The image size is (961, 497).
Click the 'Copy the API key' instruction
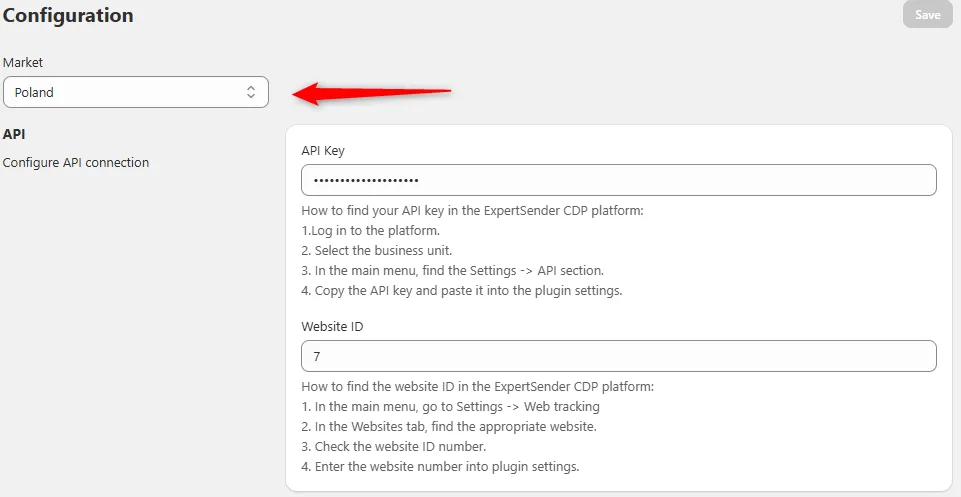click(x=462, y=290)
